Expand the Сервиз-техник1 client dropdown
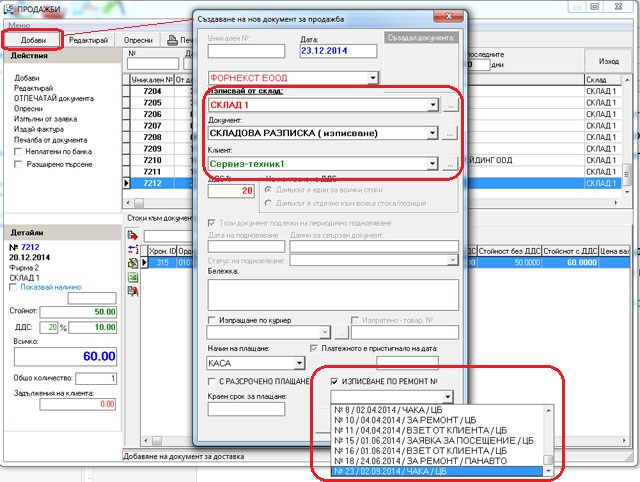 click(x=432, y=163)
